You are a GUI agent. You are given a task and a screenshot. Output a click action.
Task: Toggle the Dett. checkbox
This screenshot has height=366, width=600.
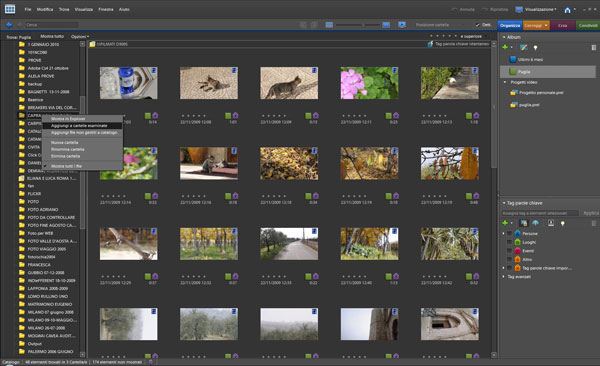point(477,25)
